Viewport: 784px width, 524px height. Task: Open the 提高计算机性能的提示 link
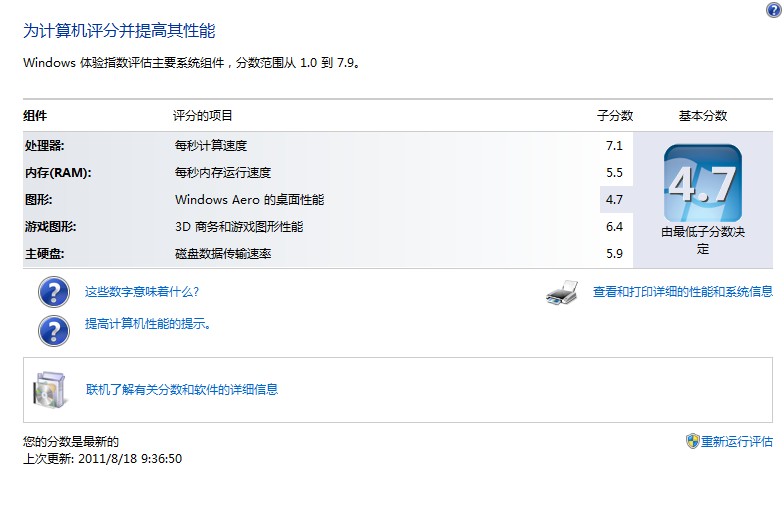147,324
